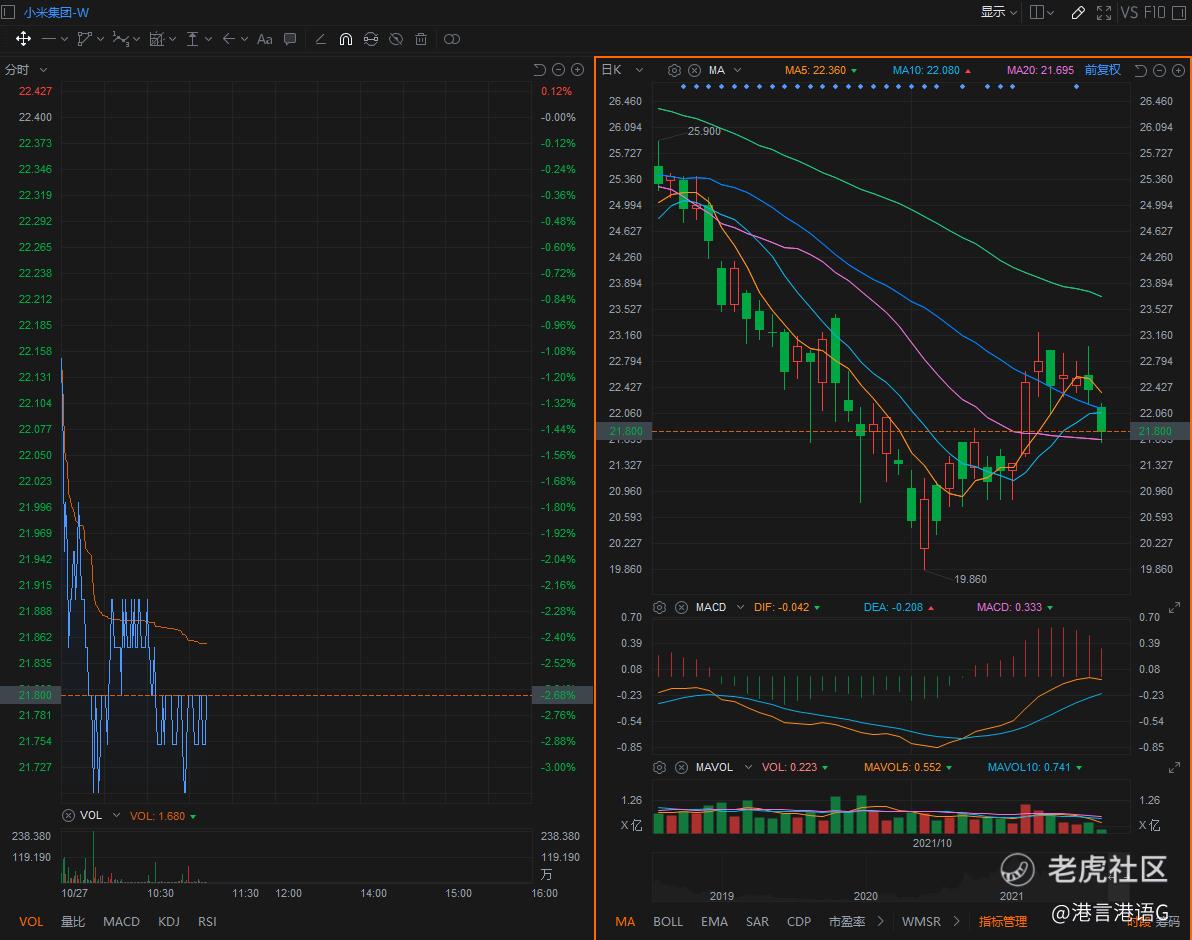Remove the MAVOL indicator panel
This screenshot has height=940, width=1192.
pyautogui.click(x=681, y=768)
